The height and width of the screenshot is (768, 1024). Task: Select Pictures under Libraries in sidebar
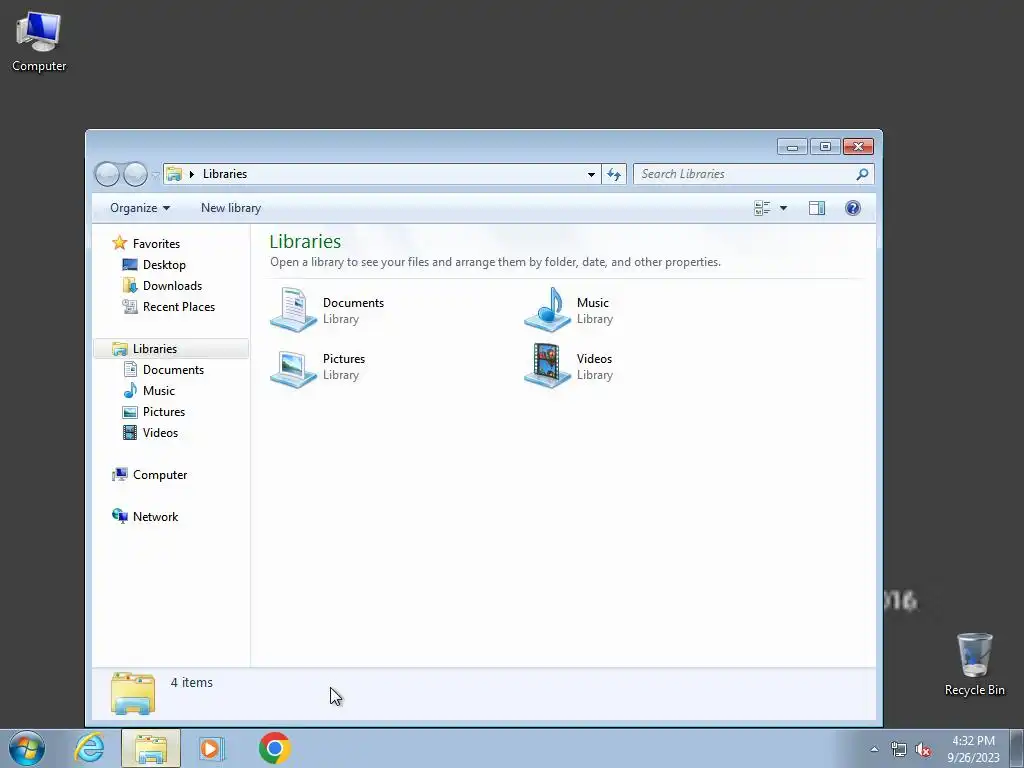[164, 411]
